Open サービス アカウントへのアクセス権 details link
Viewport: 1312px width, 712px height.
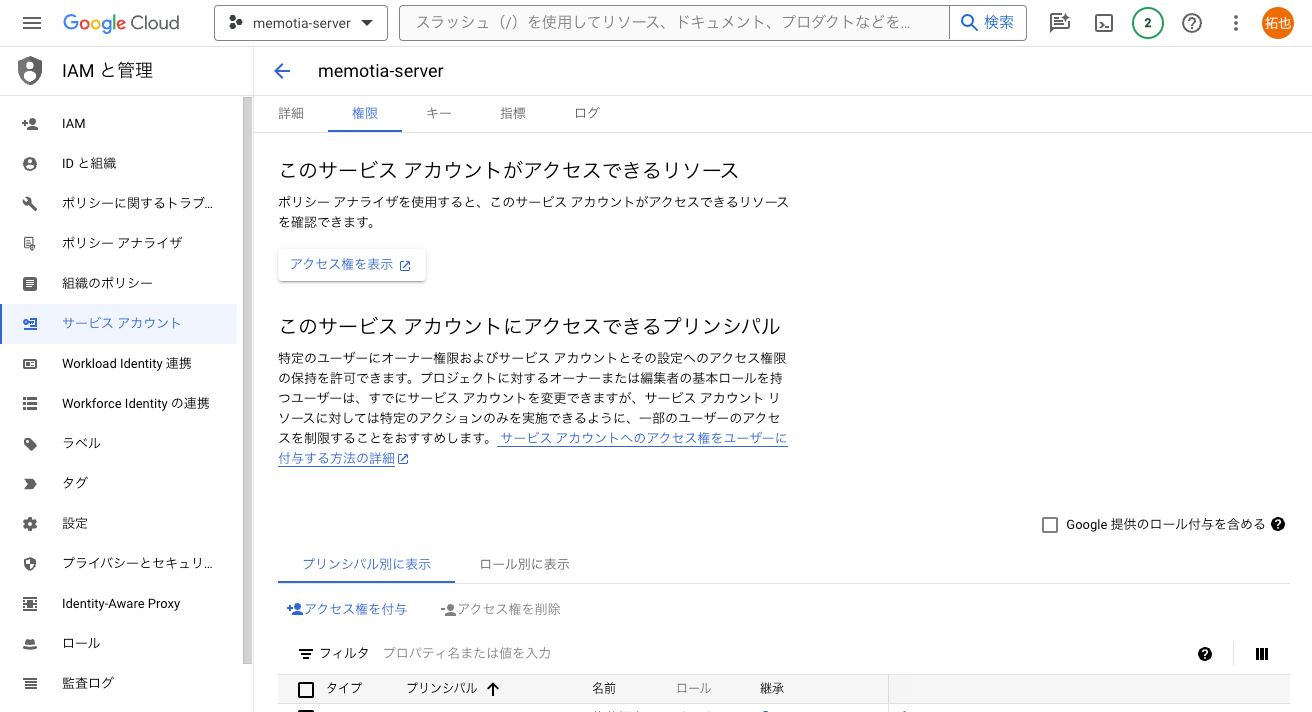[x=643, y=438]
